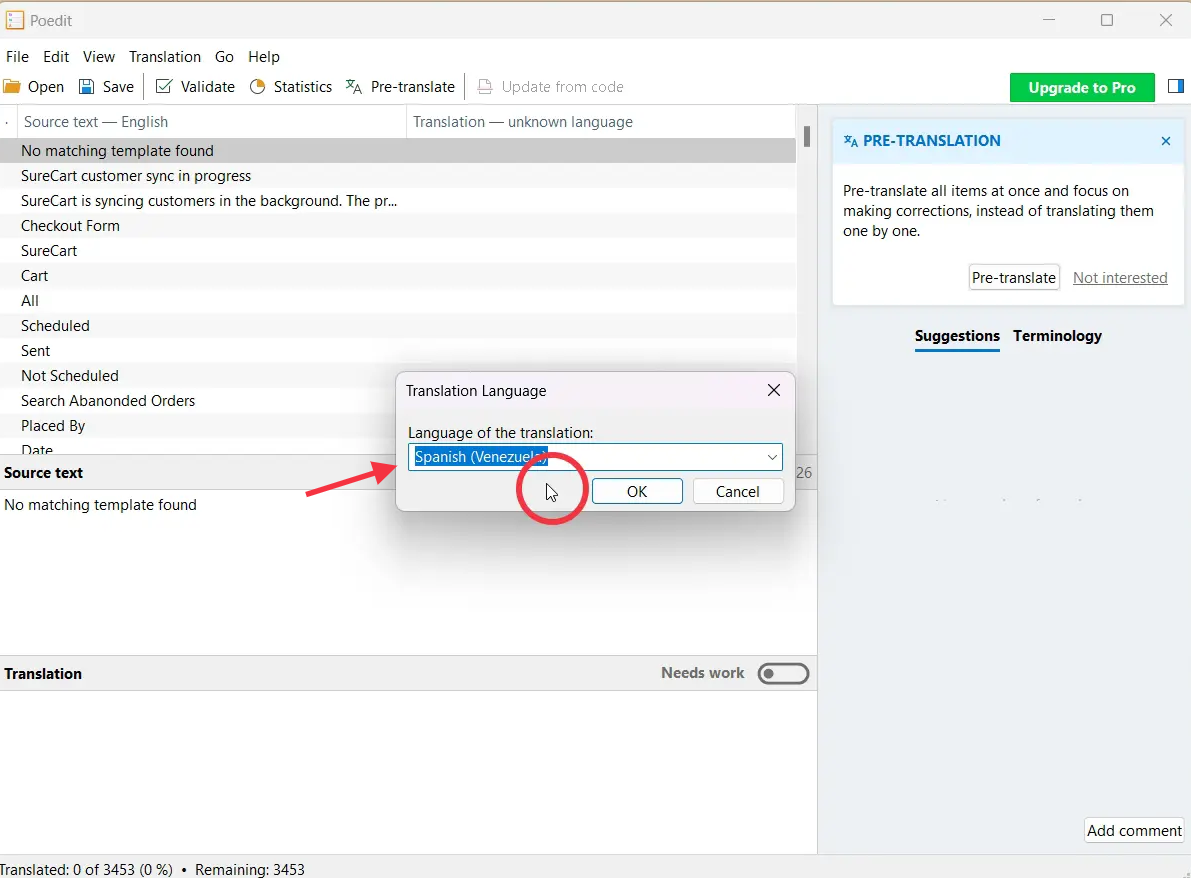1191x878 pixels.
Task: Click the Pre-translate toolbar icon
Action: click(x=354, y=87)
